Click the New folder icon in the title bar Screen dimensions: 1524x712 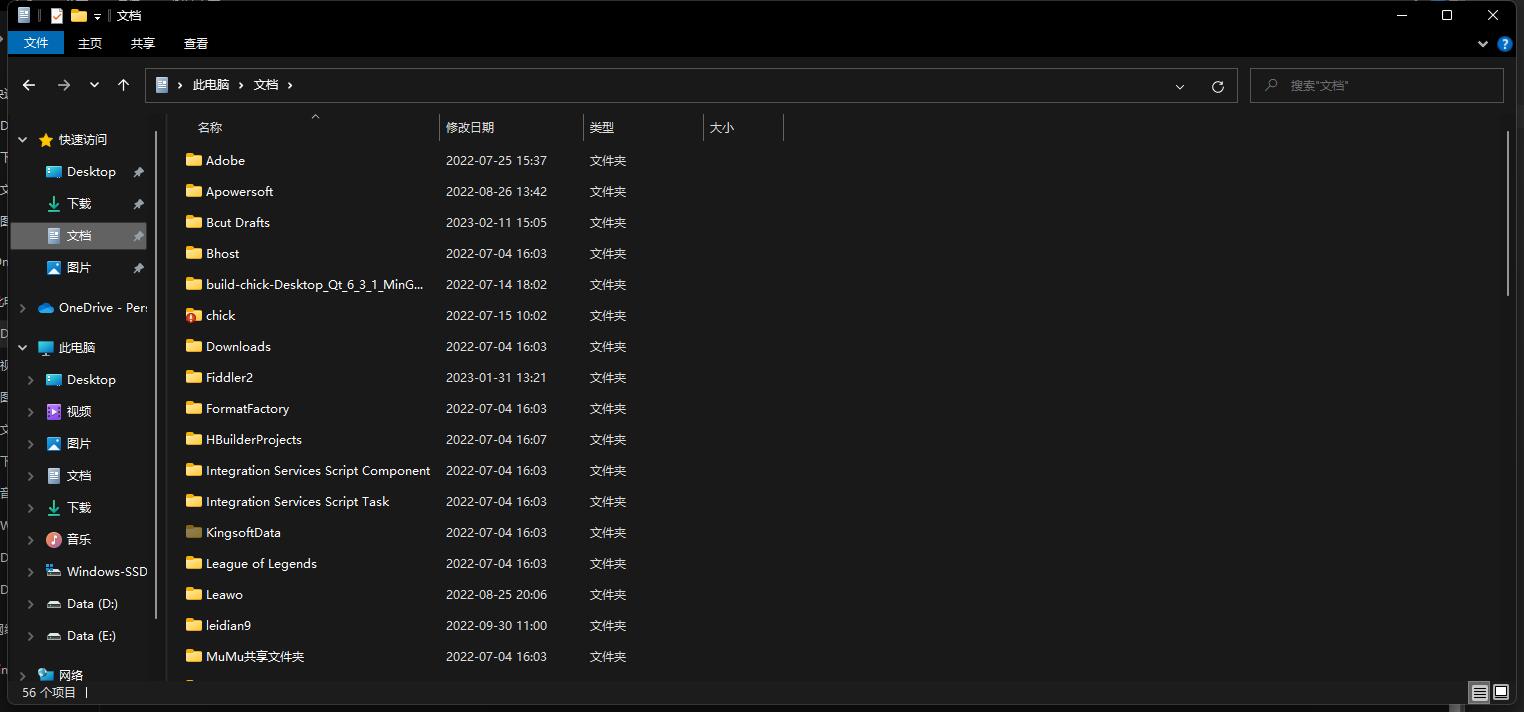(78, 16)
